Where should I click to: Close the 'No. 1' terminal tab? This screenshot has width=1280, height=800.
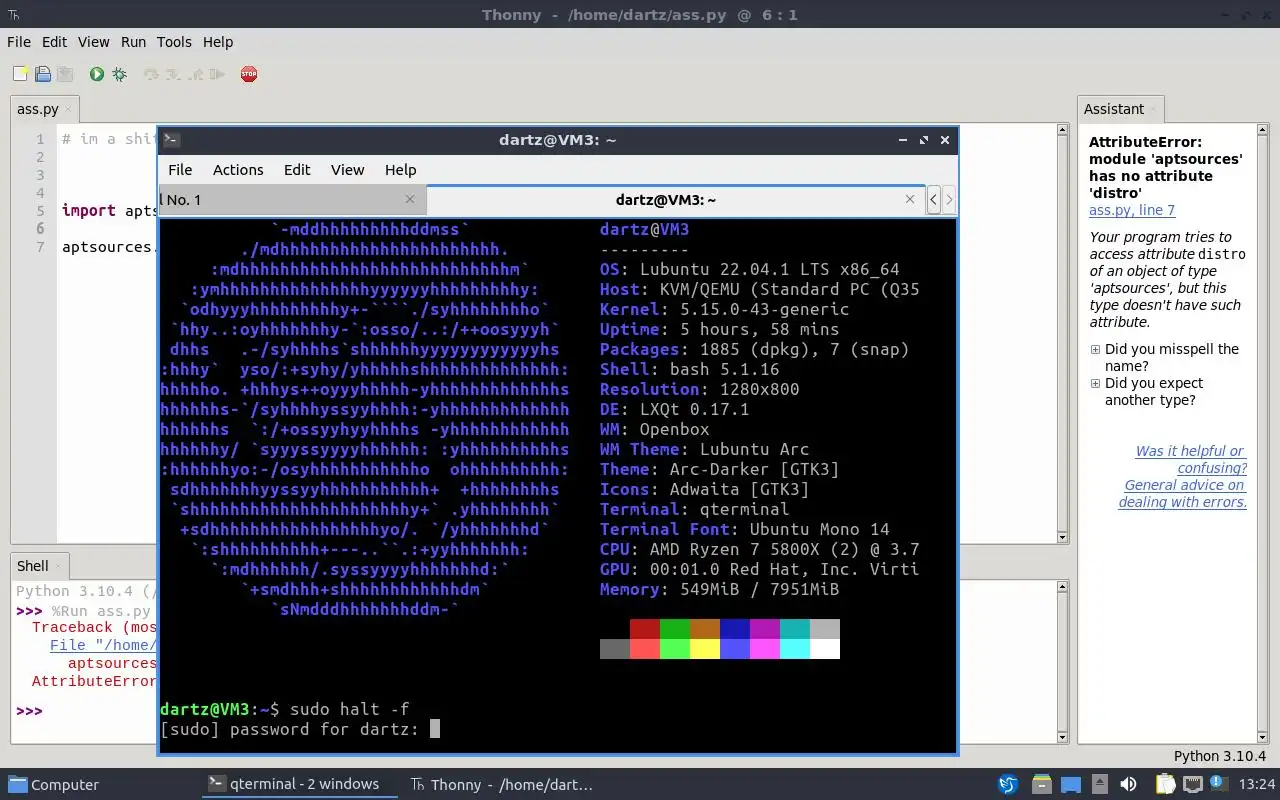[409, 199]
